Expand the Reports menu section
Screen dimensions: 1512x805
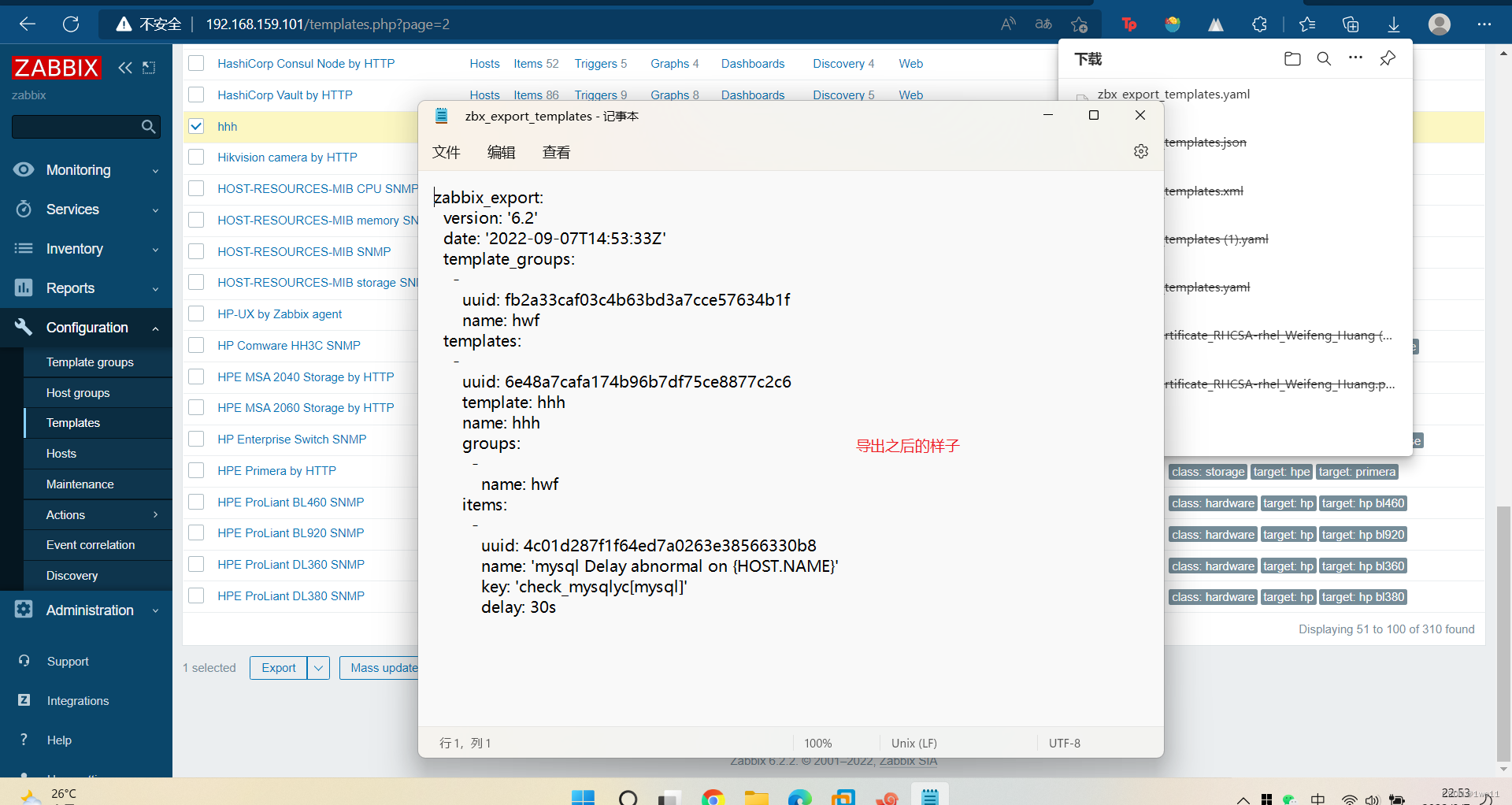coord(86,288)
